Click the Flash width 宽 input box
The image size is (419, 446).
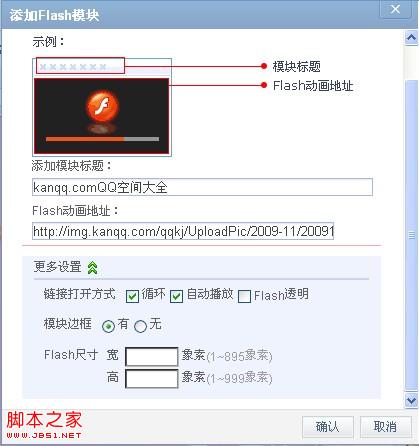(152, 356)
